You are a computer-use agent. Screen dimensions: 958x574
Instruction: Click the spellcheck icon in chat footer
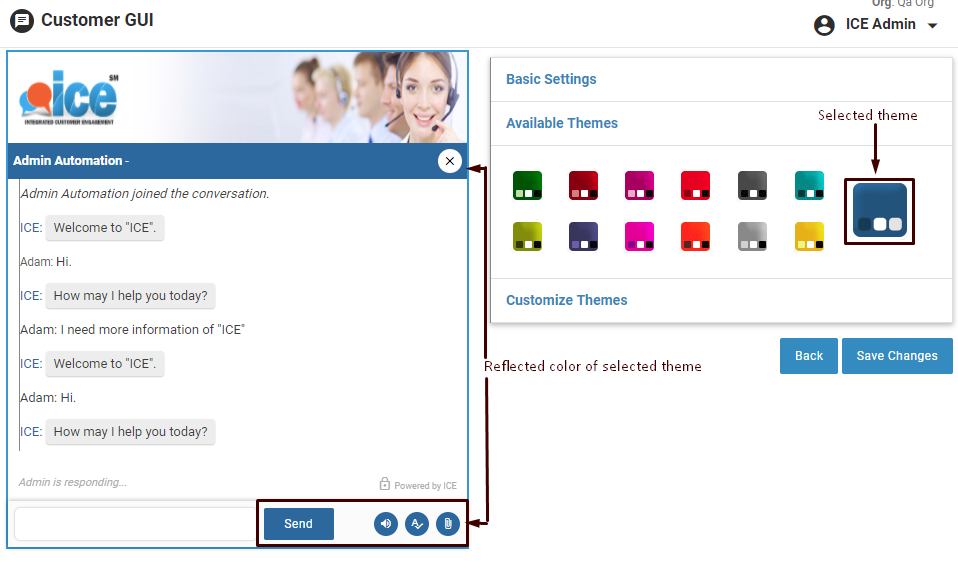tap(417, 524)
